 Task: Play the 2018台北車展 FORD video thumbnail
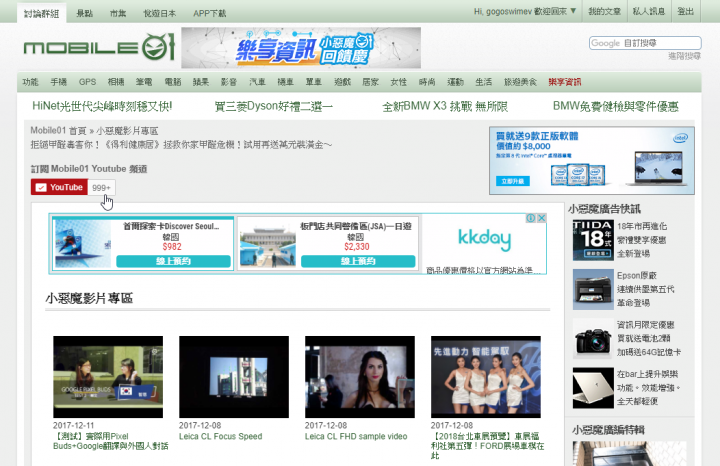coord(485,377)
